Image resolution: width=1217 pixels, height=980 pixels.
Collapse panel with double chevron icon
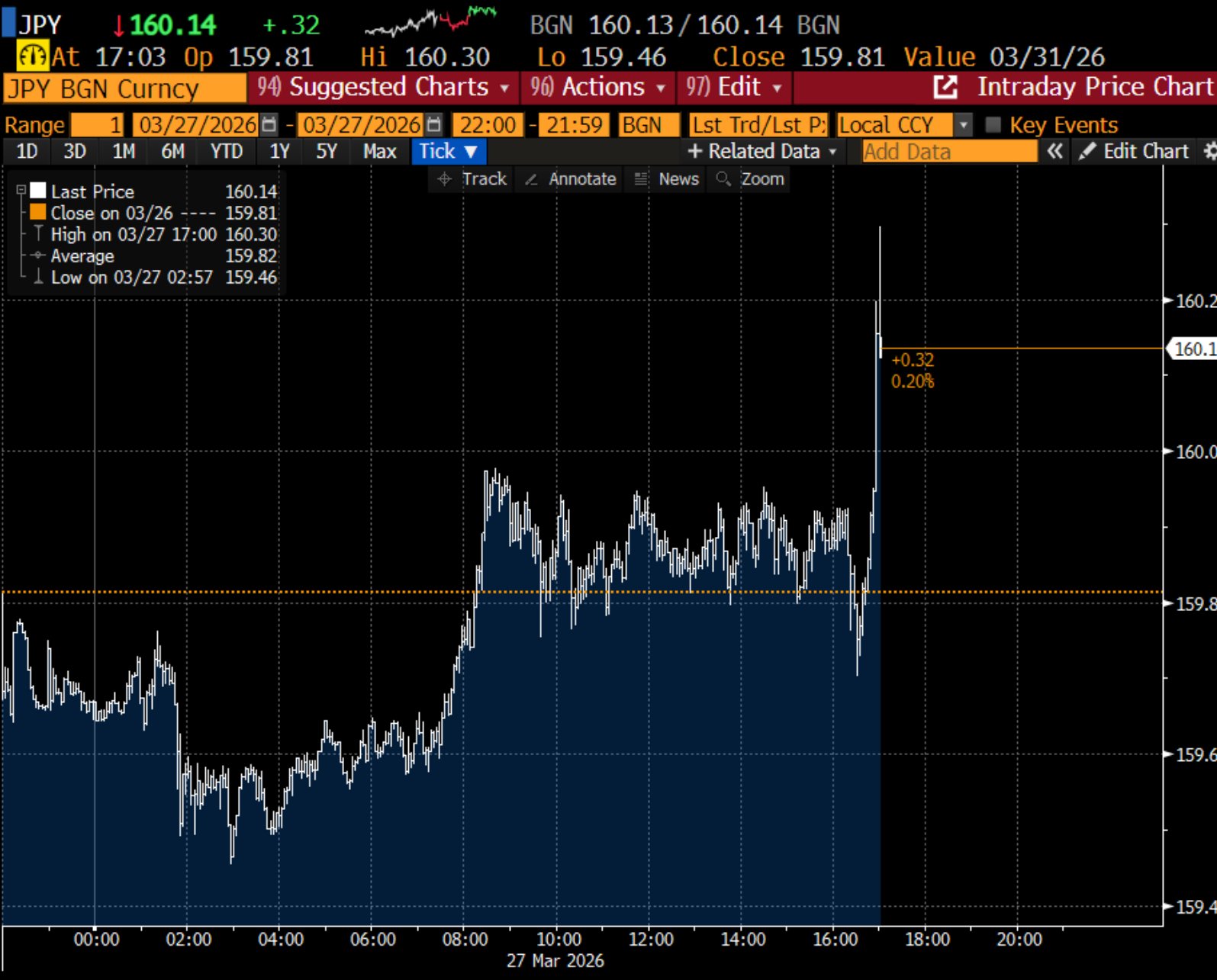[1054, 151]
